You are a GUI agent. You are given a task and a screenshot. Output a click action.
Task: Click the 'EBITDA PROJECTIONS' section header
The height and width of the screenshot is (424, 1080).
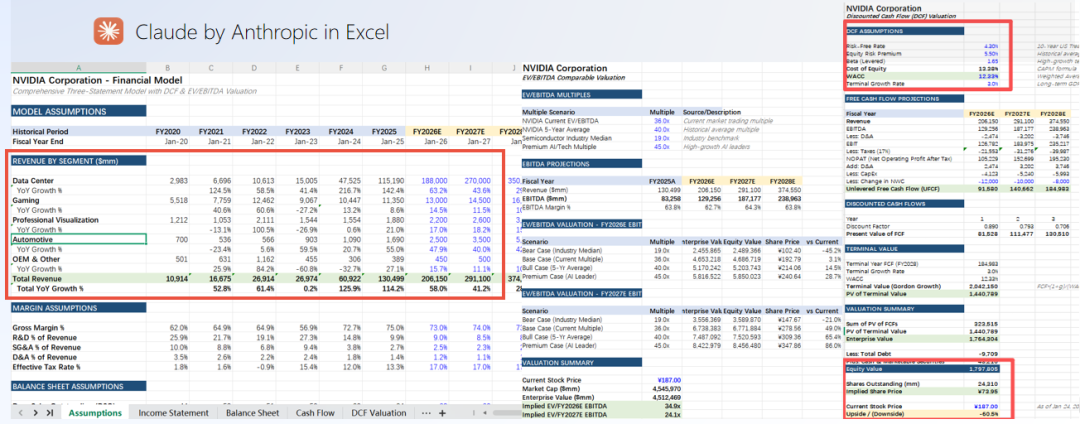(x=581, y=165)
